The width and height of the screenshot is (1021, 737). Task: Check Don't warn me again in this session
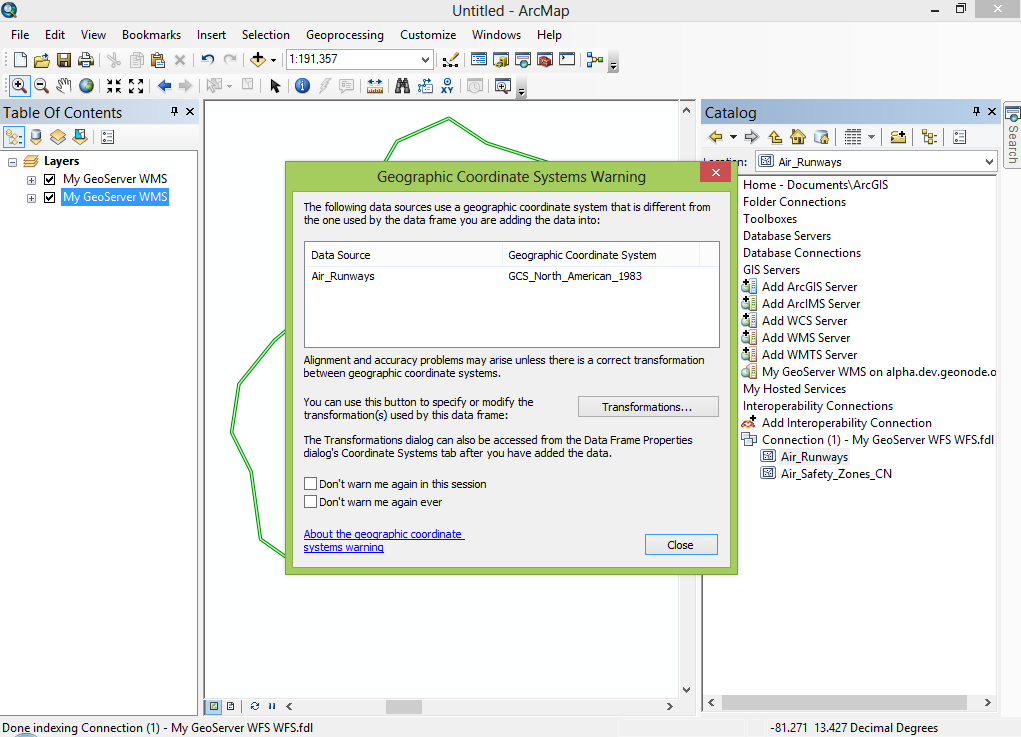[x=311, y=484]
